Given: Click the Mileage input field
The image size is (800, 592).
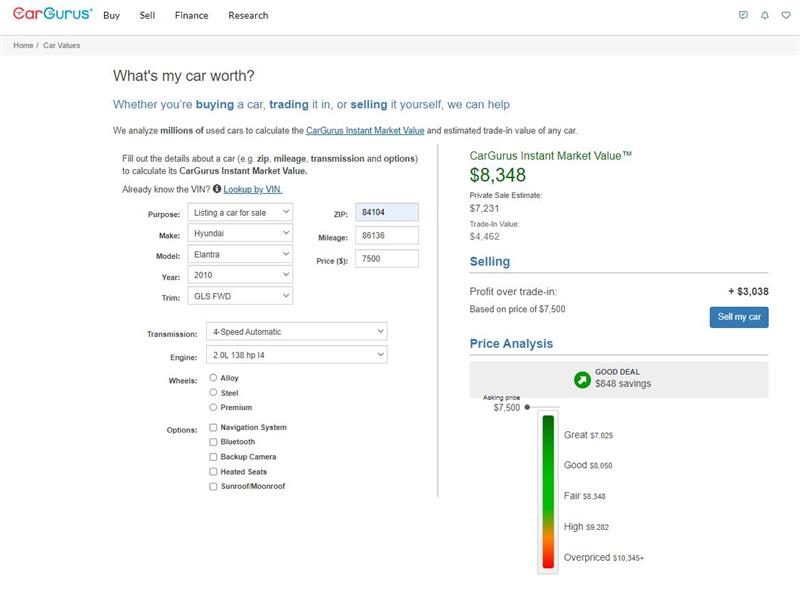Looking at the screenshot, I should pos(387,237).
